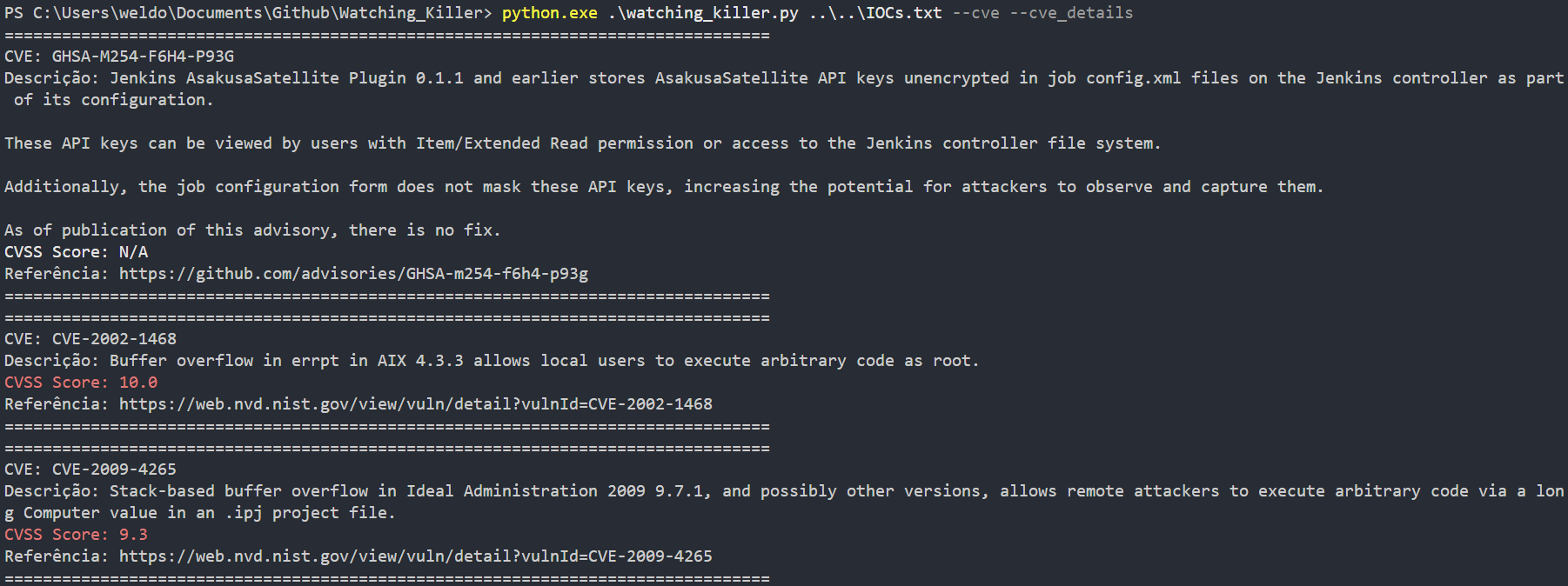Open the CVE-2002-1468 NVD reference link
Image resolution: width=1568 pixels, height=586 pixels.
point(416,404)
